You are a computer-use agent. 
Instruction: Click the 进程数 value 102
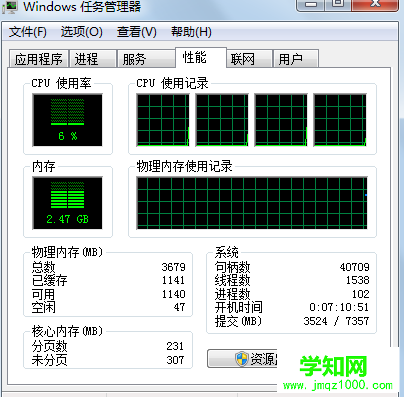coord(361,294)
